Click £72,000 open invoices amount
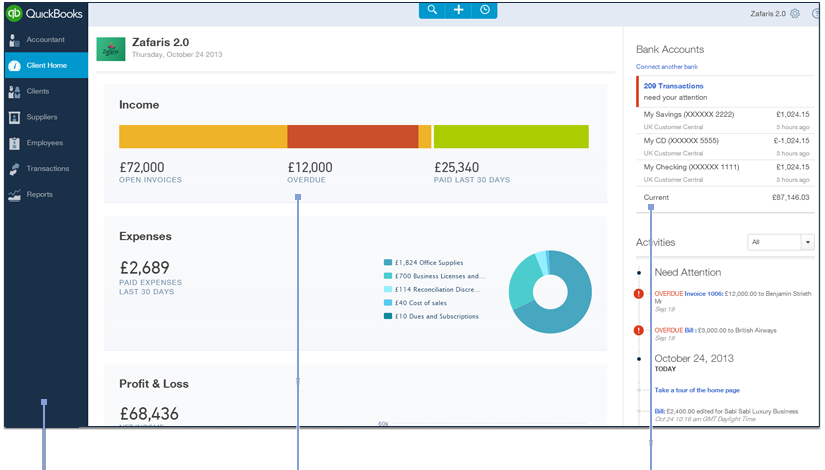Viewport: 825px width, 470px height. click(142, 167)
